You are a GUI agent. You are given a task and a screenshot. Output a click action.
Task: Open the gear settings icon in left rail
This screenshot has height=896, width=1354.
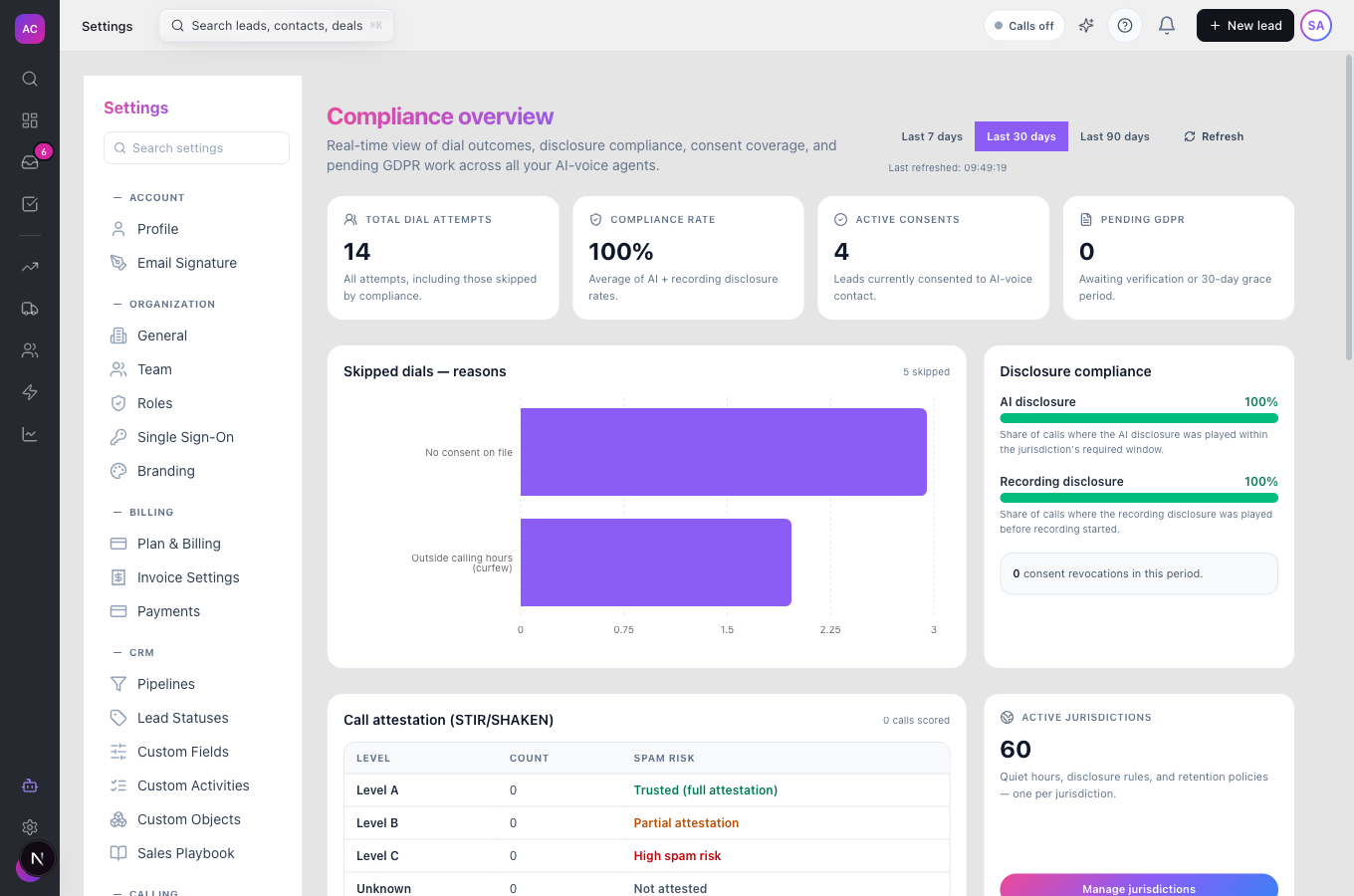coord(30,827)
